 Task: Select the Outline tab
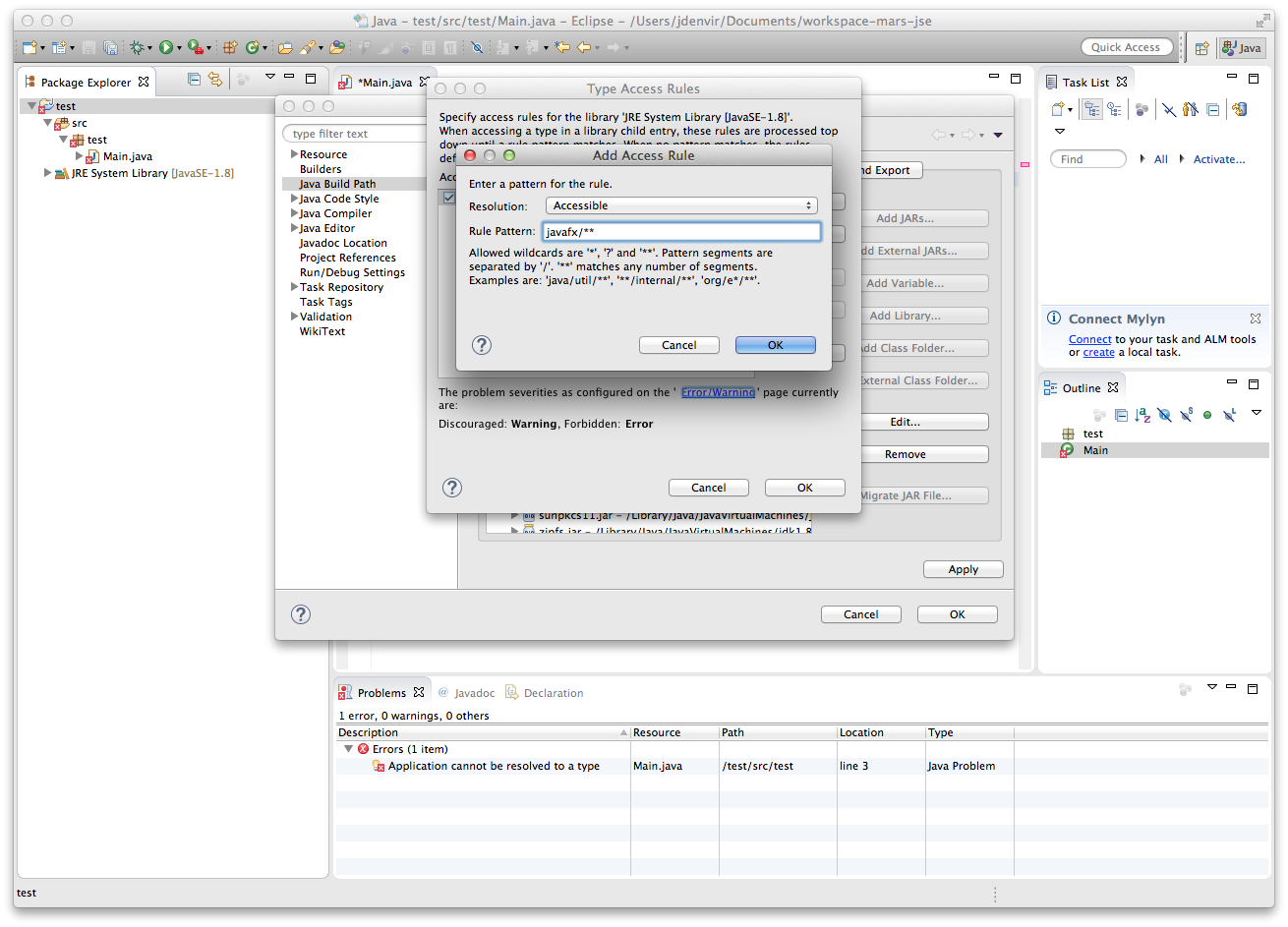(x=1082, y=388)
